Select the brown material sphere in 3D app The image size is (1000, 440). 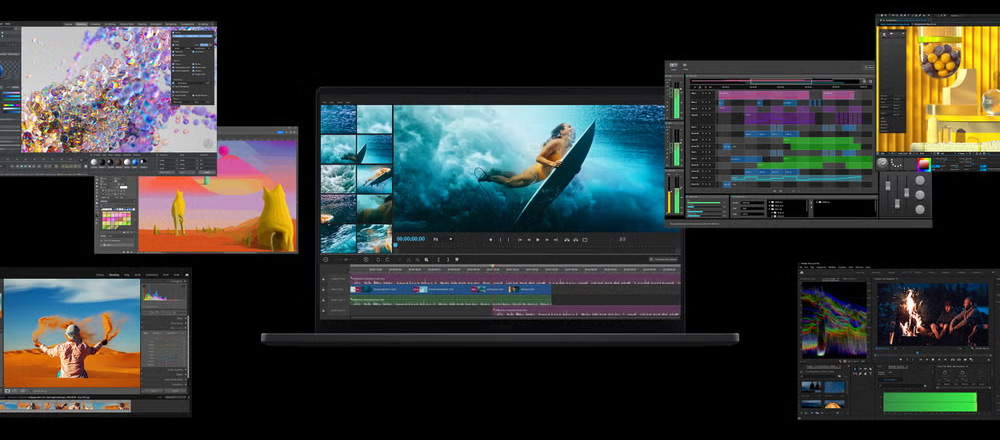click(119, 162)
